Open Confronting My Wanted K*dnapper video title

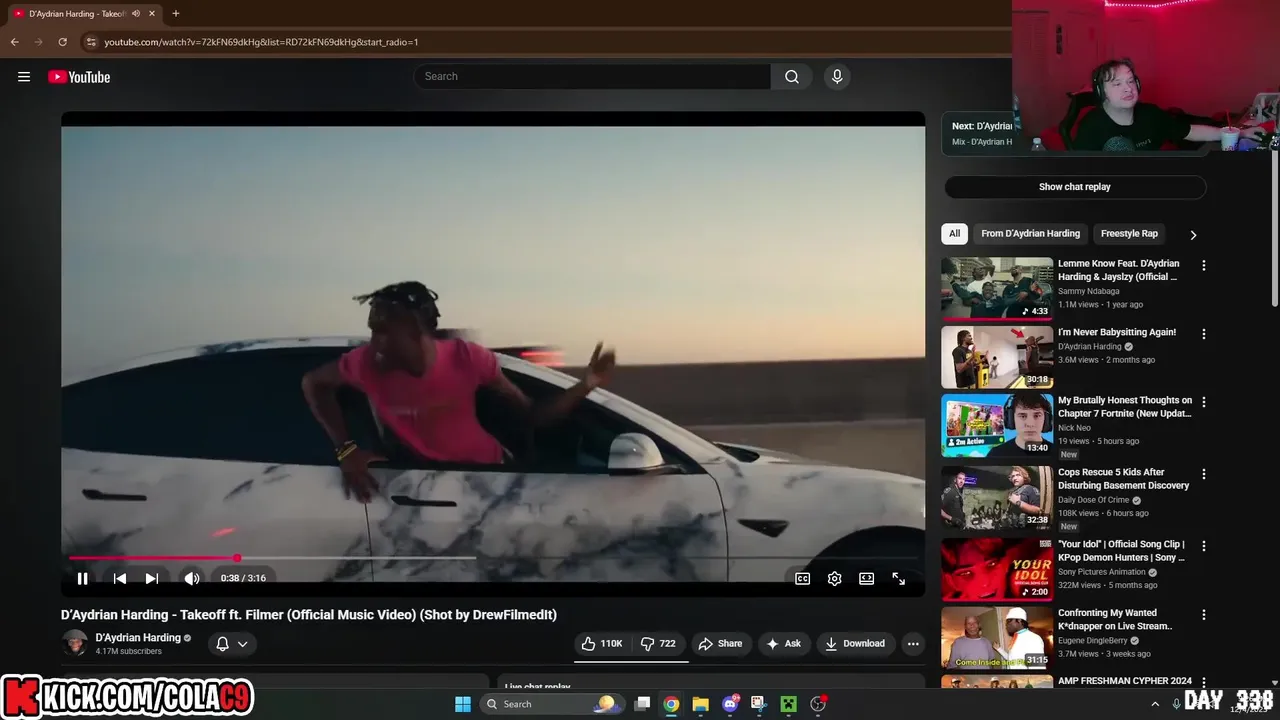(1115, 620)
